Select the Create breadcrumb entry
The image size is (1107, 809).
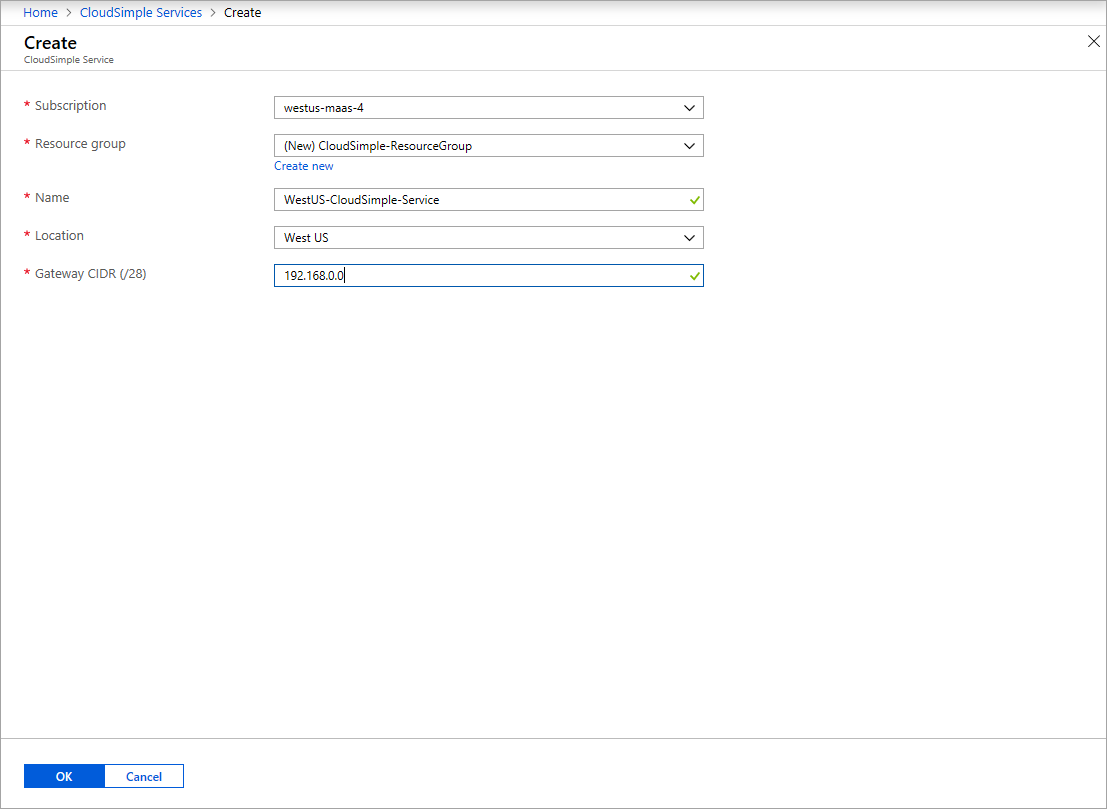coord(242,12)
